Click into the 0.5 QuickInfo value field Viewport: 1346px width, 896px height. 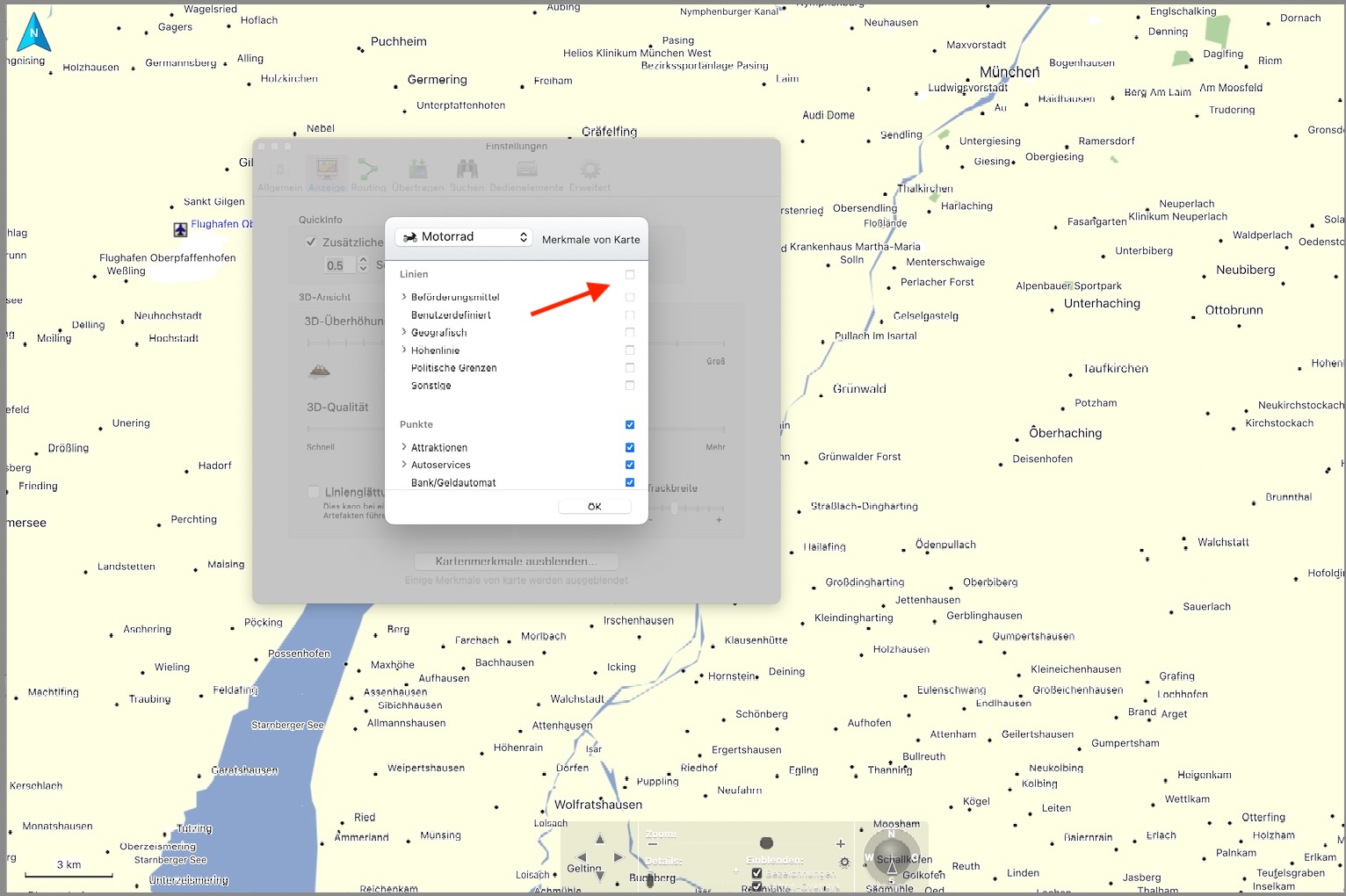point(339,264)
